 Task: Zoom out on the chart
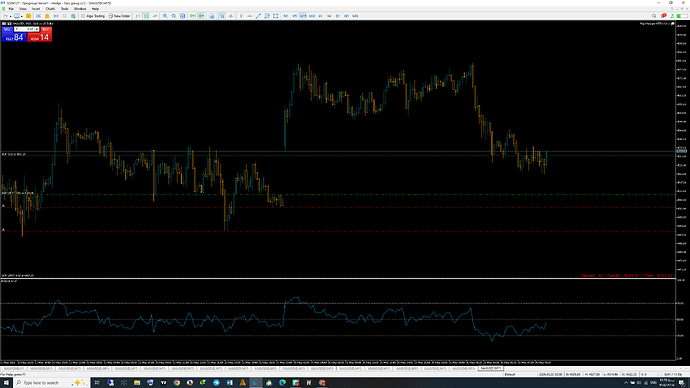(174, 16)
